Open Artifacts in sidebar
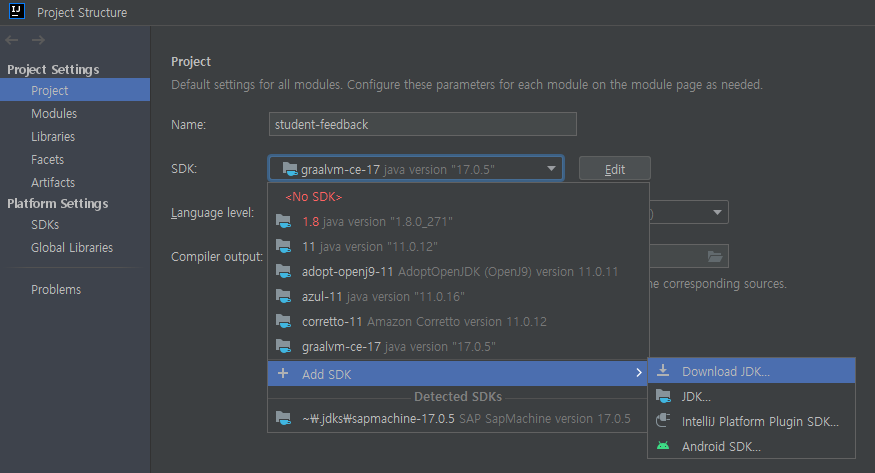 point(75,182)
